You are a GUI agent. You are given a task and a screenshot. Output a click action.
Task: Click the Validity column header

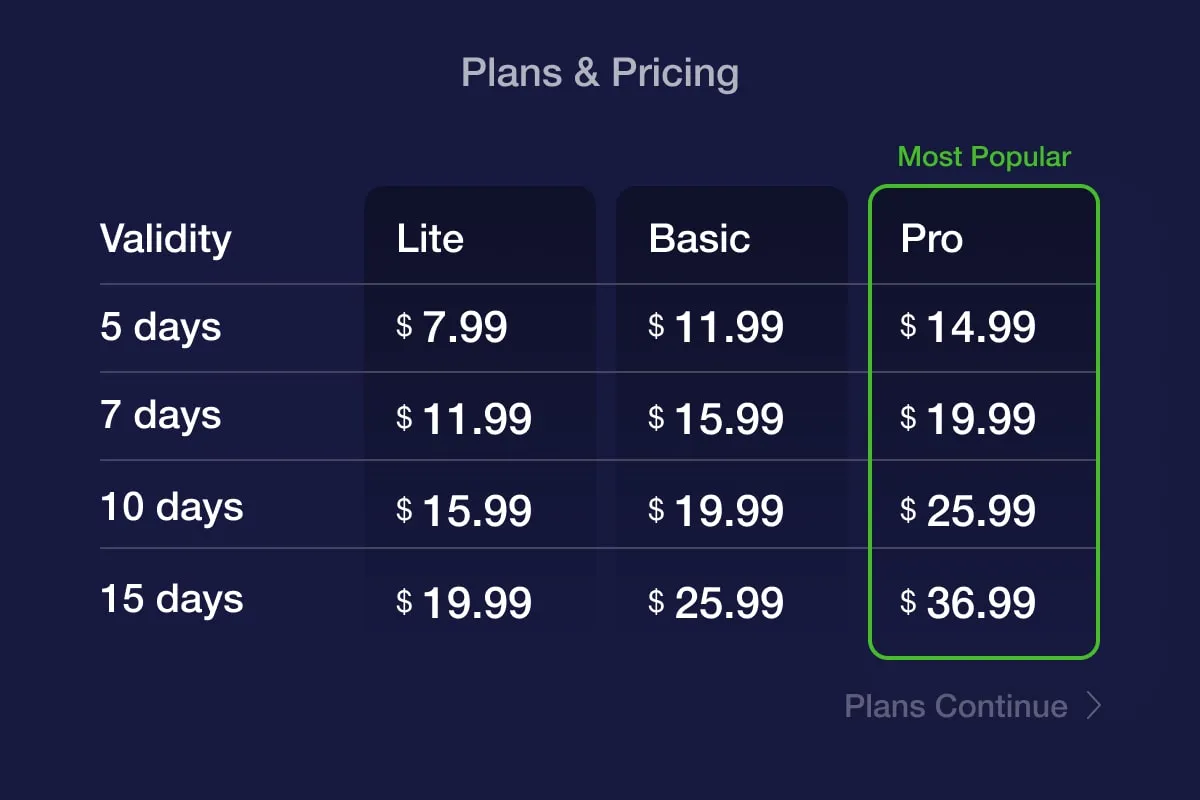click(166, 239)
